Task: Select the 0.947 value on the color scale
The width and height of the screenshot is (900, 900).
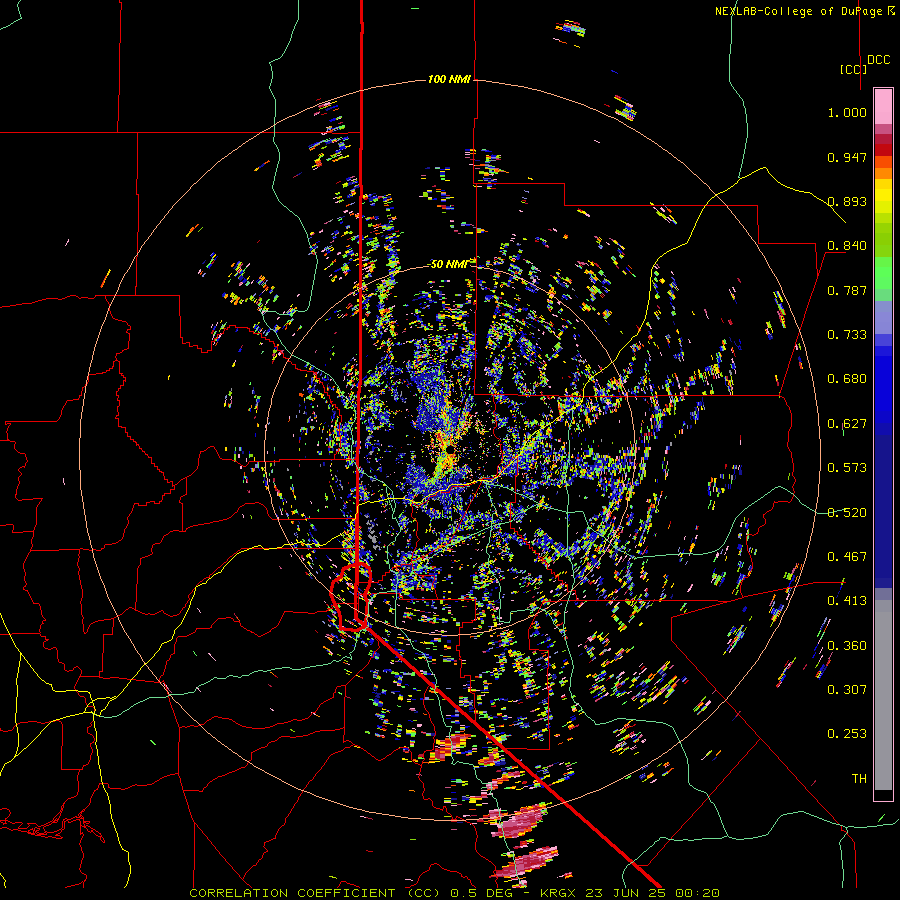Action: 847,157
